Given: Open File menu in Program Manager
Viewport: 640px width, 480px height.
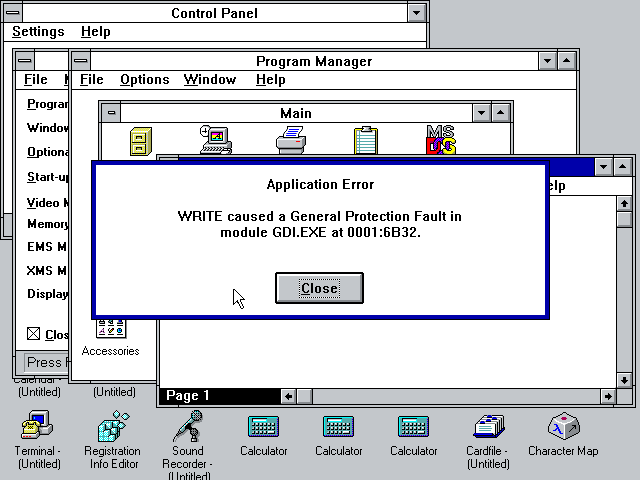Looking at the screenshot, I should [91, 79].
